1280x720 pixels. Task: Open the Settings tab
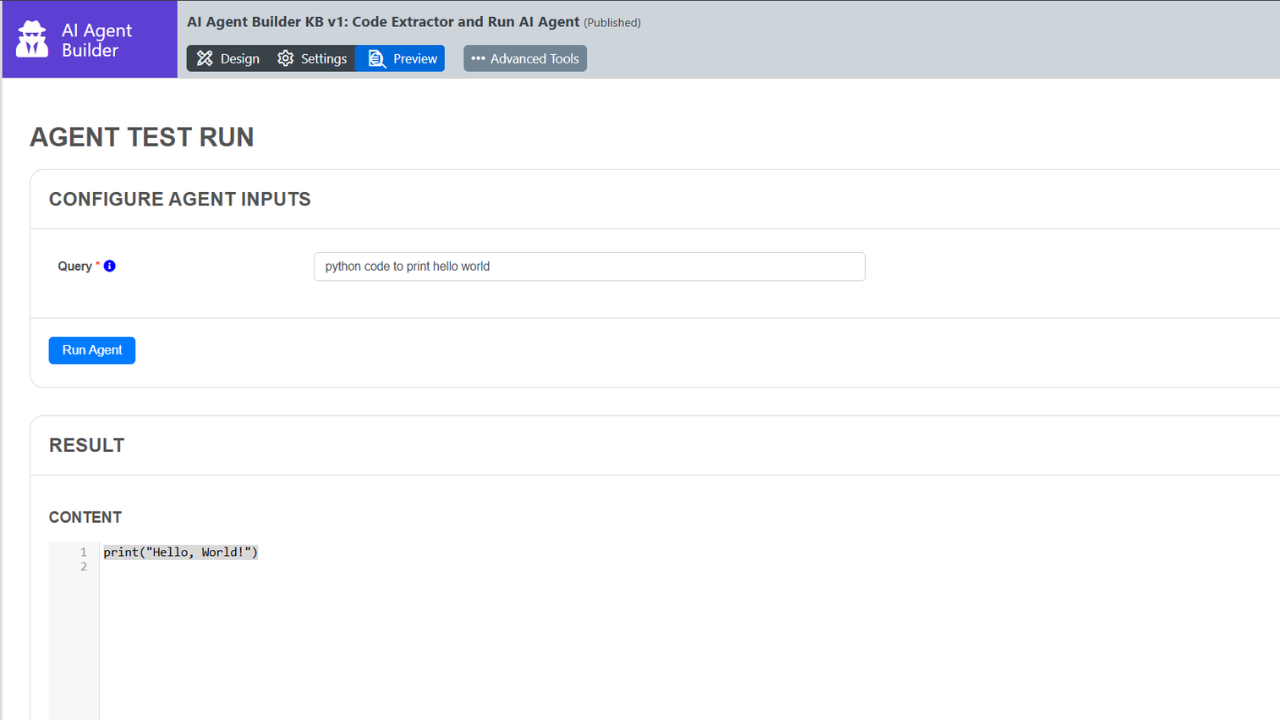(312, 59)
